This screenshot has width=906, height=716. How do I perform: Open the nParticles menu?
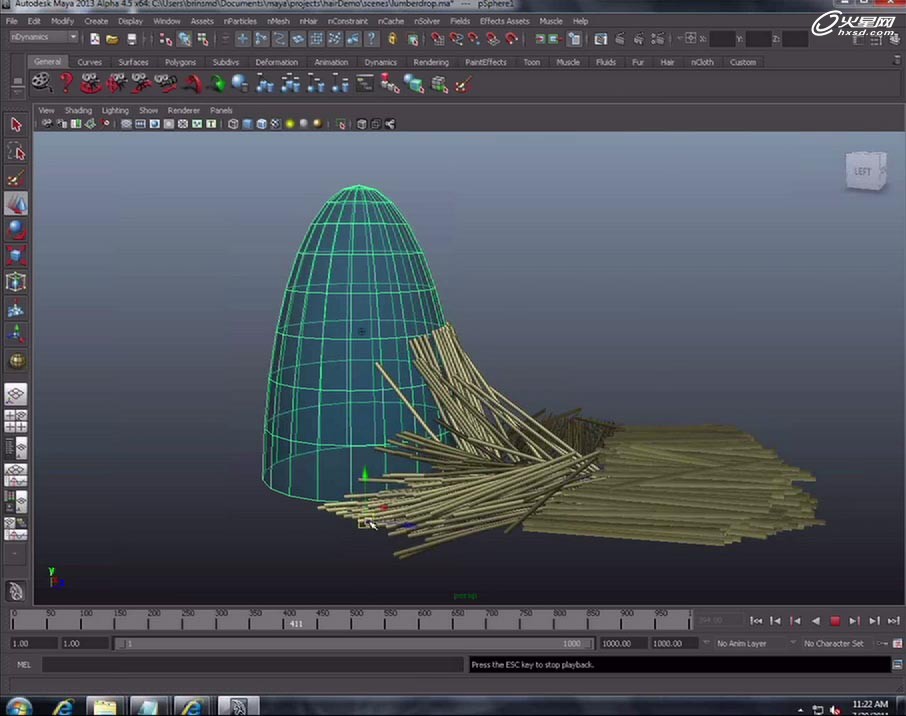coord(239,21)
